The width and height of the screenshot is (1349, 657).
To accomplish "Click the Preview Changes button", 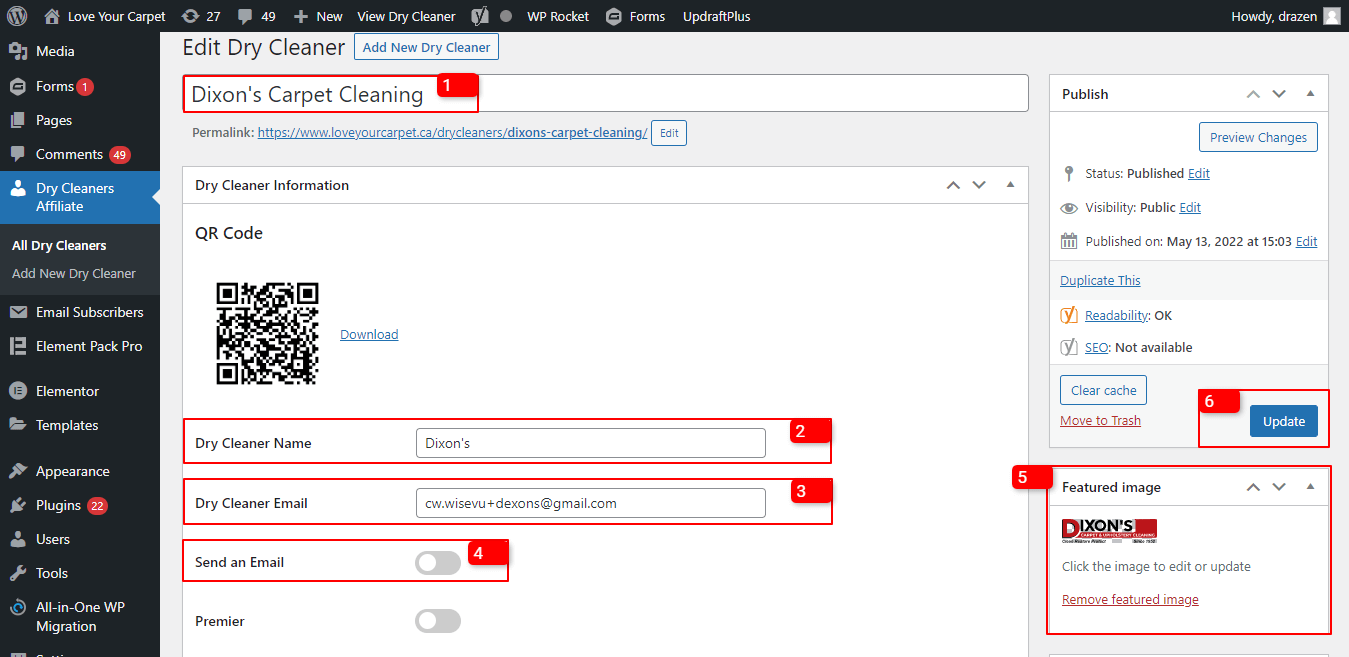I will point(1258,137).
